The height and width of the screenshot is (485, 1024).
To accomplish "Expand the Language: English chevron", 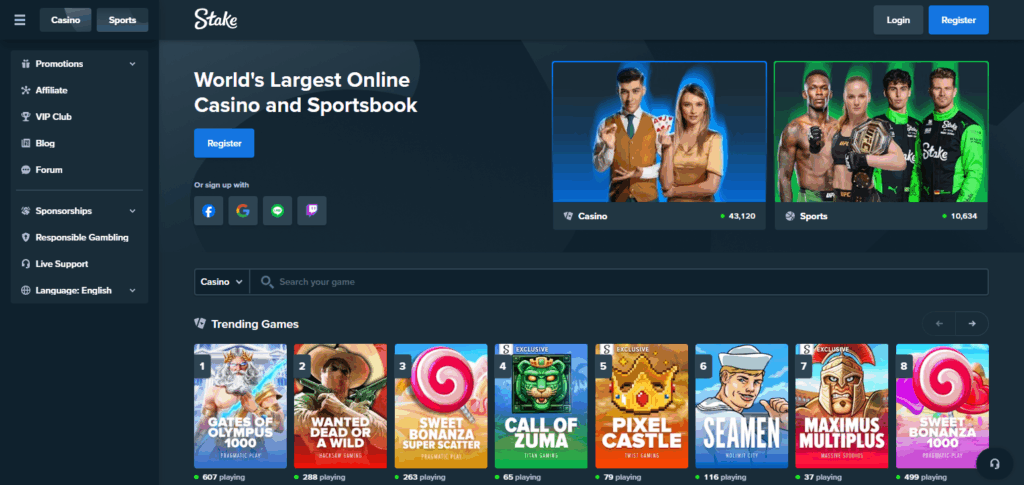I will click(133, 290).
